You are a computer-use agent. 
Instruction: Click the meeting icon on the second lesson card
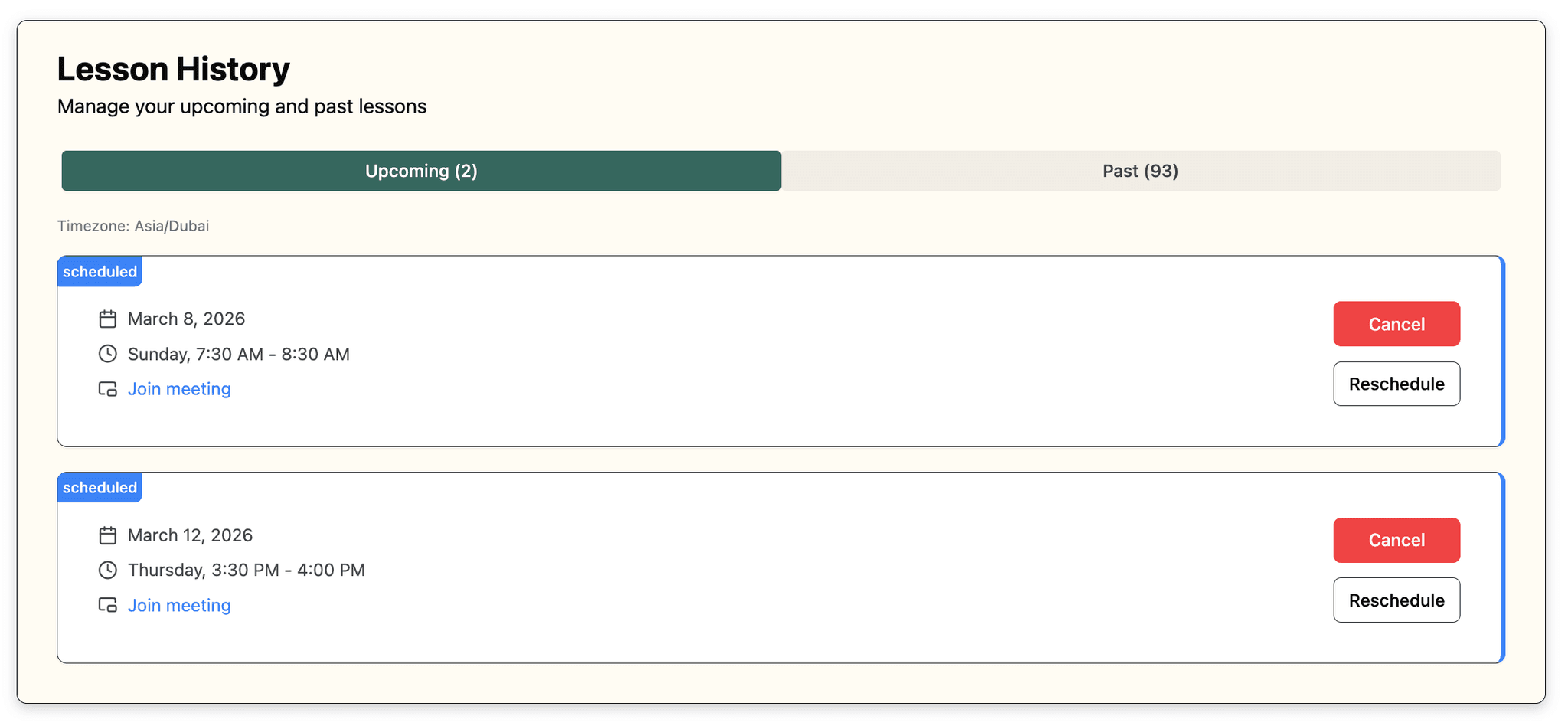[108, 605]
